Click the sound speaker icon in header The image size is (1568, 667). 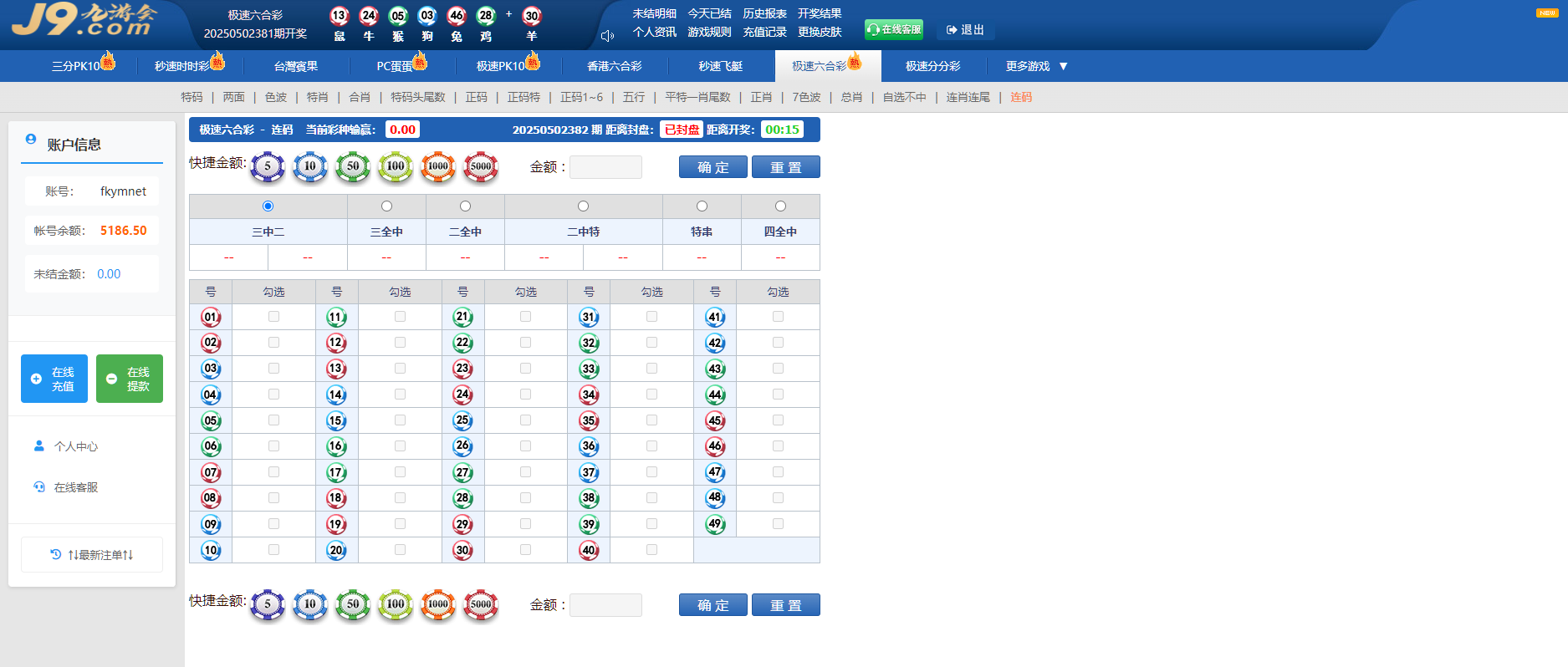coord(608,35)
